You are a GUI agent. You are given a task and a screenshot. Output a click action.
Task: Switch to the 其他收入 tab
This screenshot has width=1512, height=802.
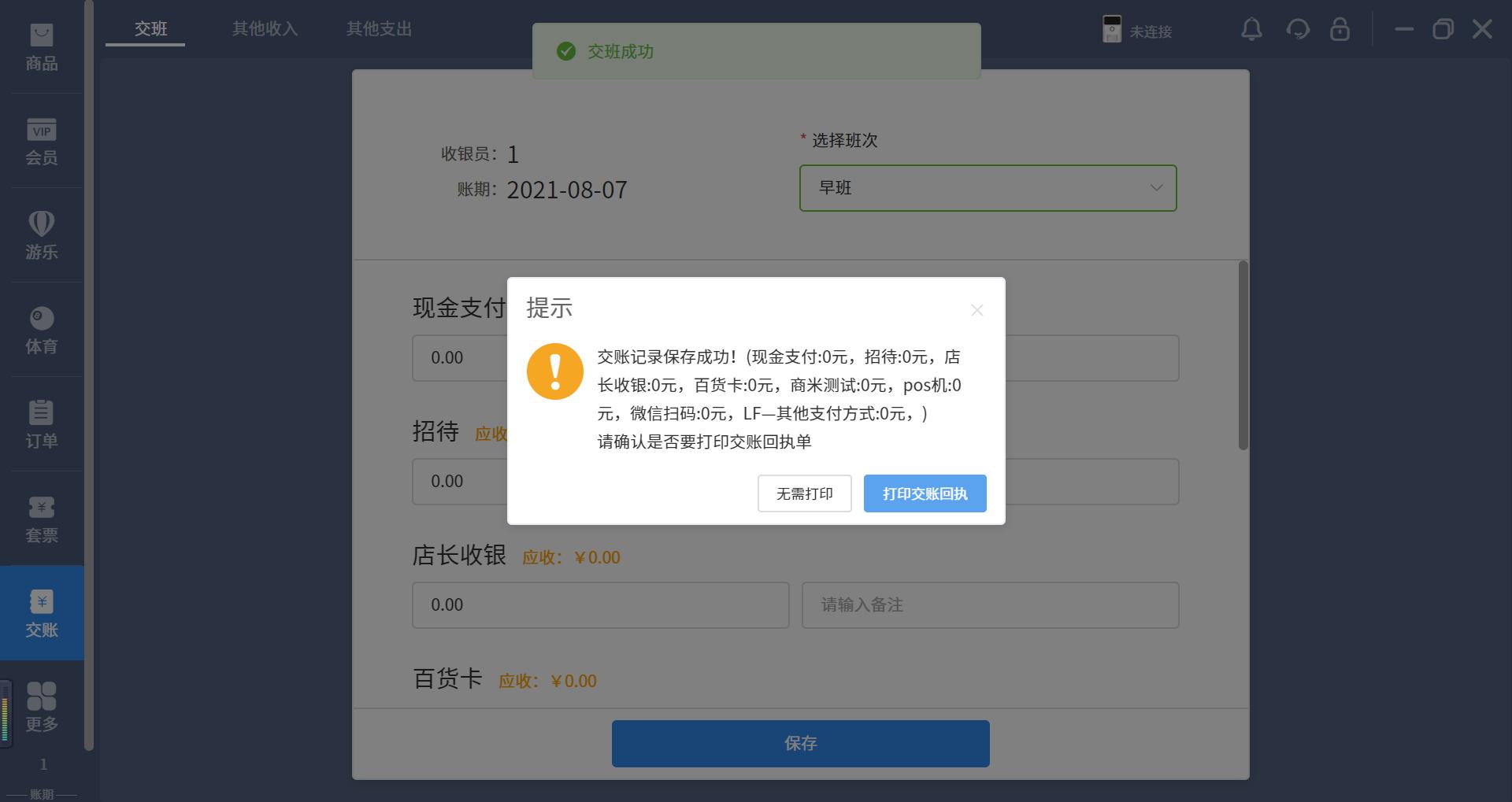265,29
